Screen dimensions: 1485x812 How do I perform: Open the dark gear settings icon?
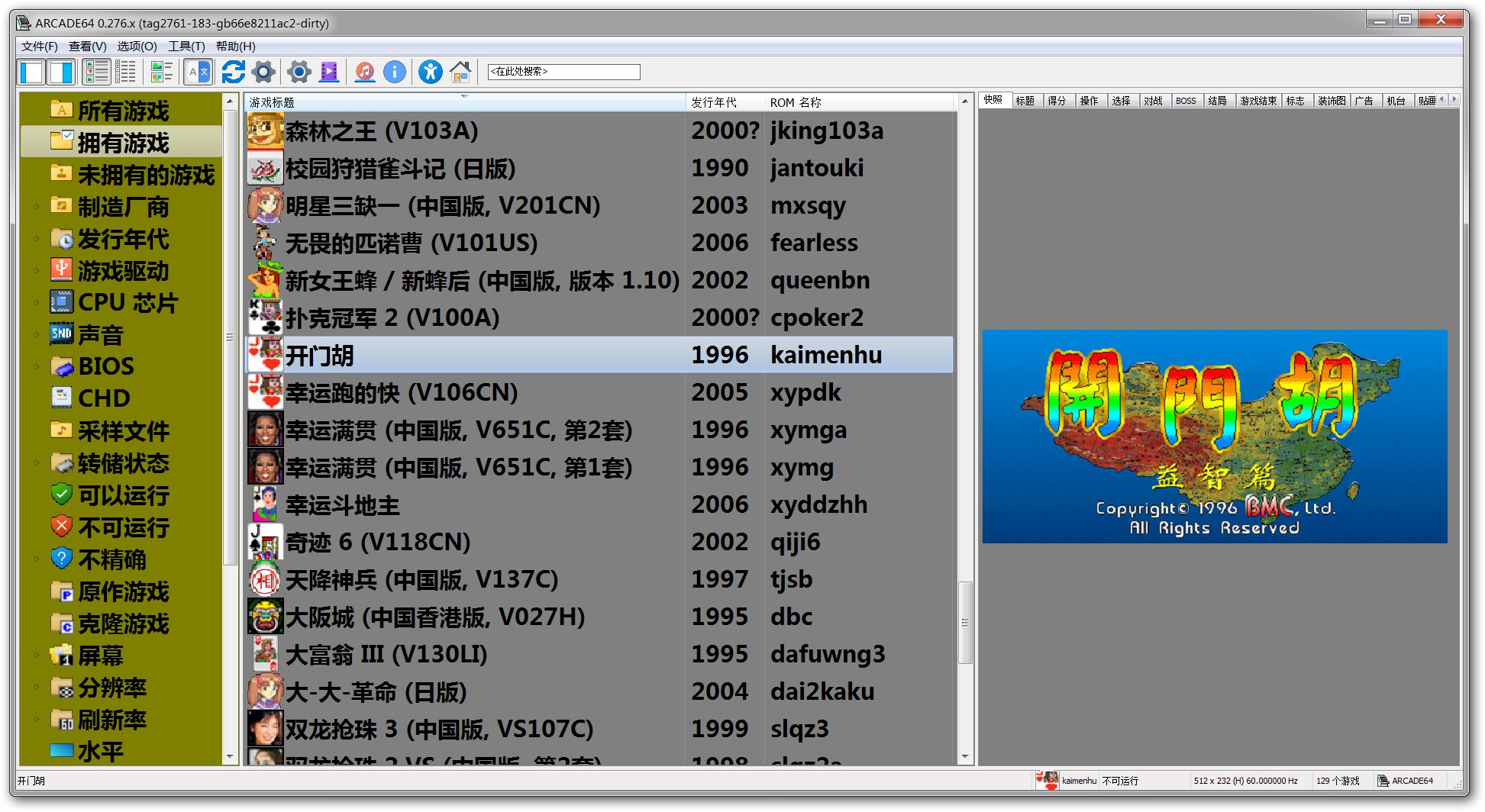pyautogui.click(x=263, y=72)
